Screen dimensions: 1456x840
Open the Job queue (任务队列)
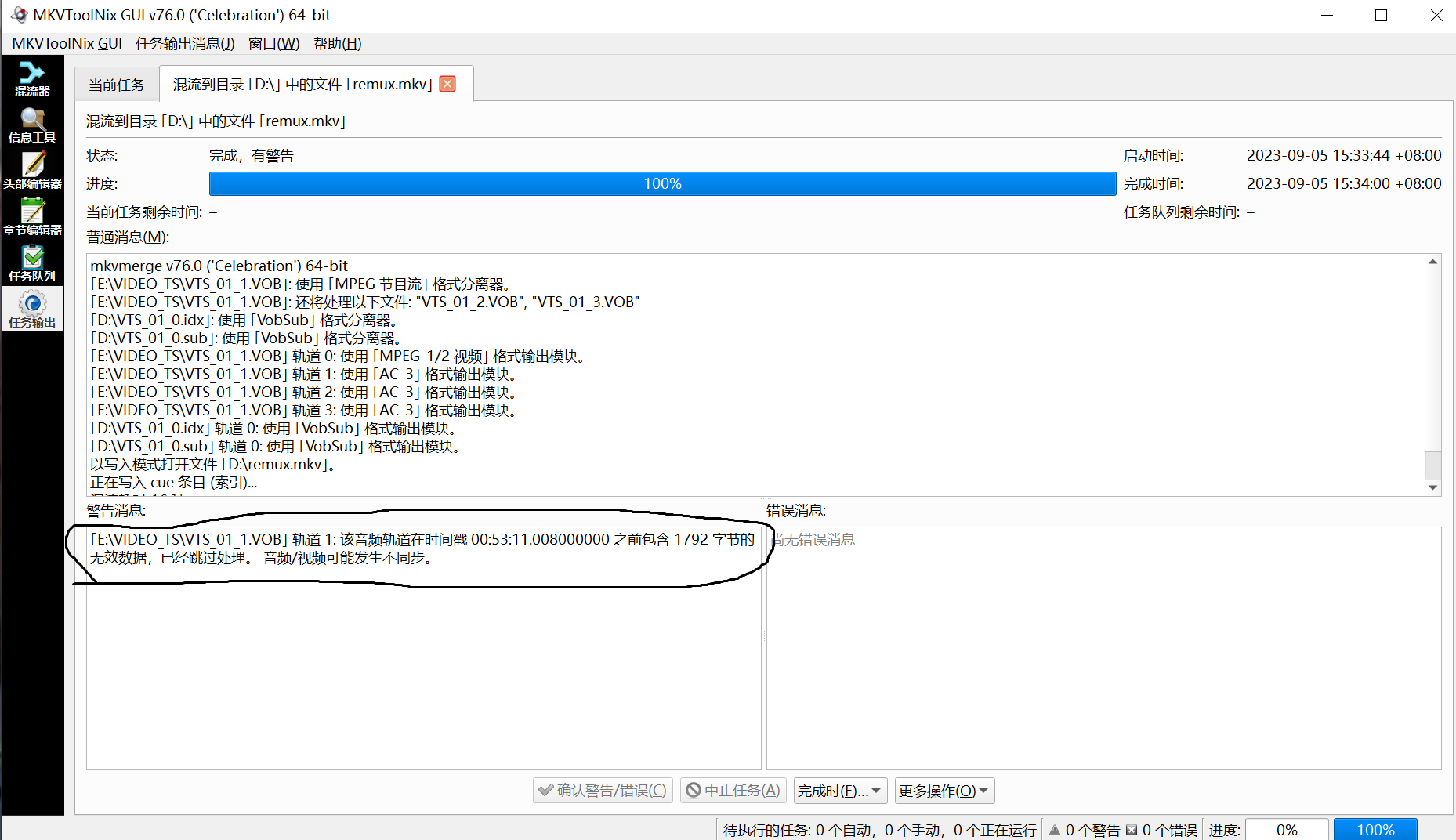(32, 264)
